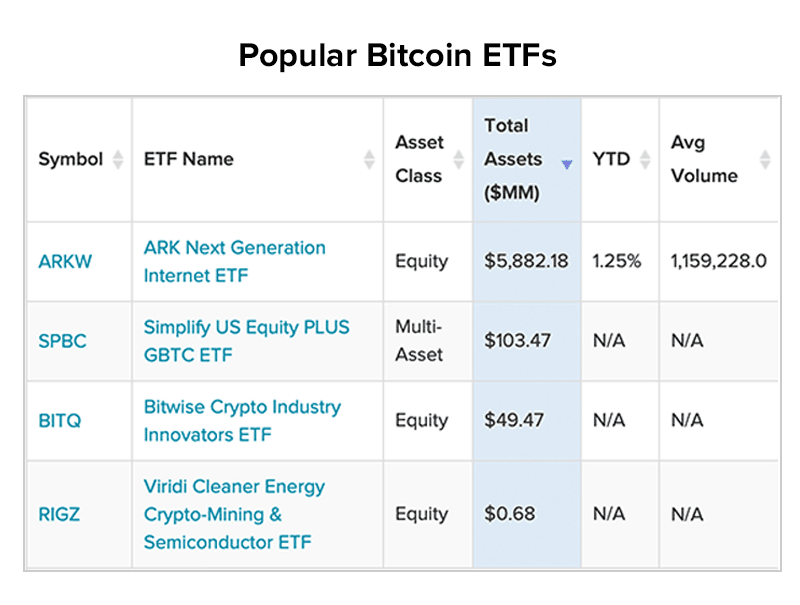Click sort arrows in ETF Name header

click(x=369, y=159)
